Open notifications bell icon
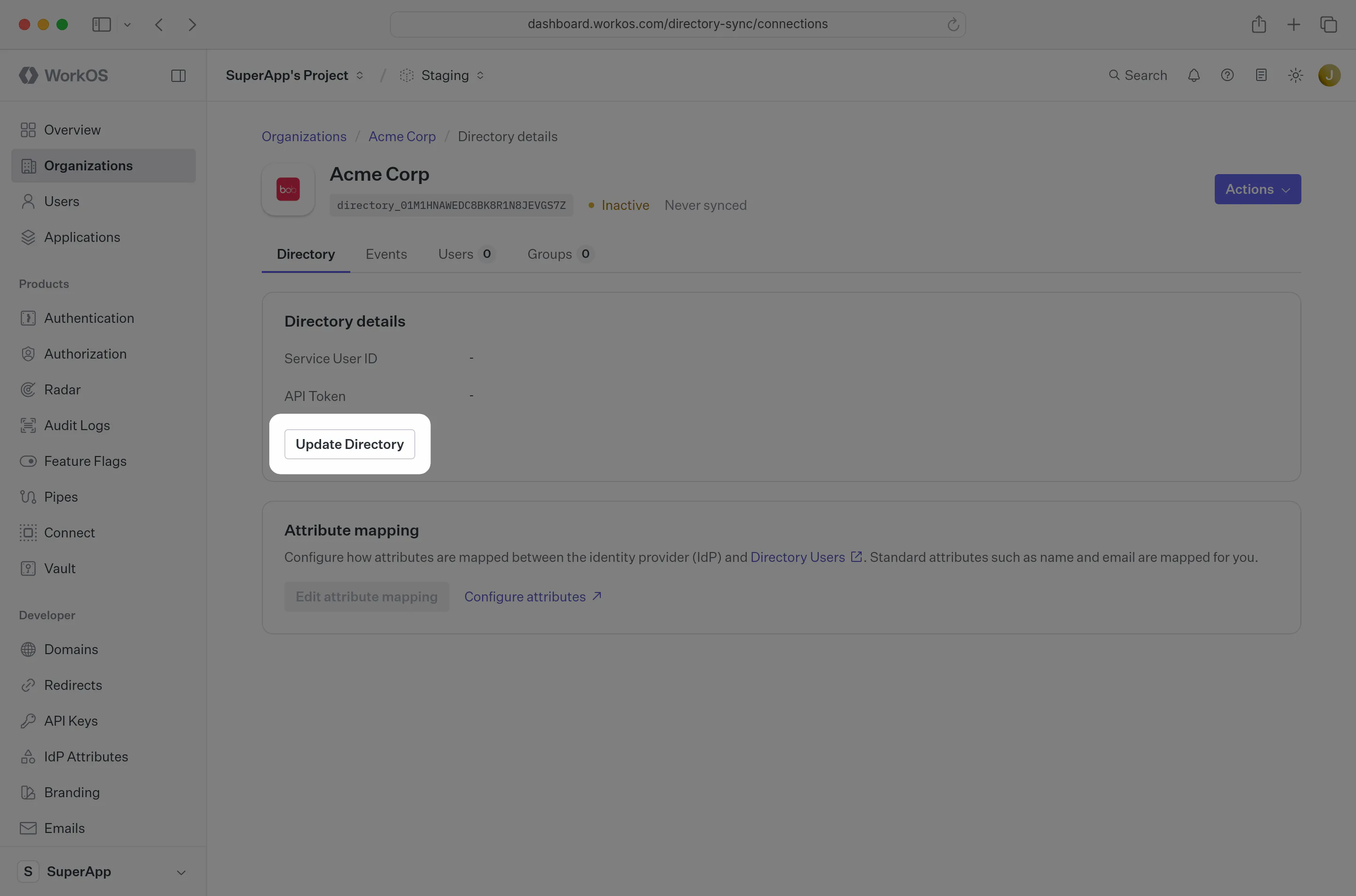The width and height of the screenshot is (1356, 896). click(x=1194, y=75)
